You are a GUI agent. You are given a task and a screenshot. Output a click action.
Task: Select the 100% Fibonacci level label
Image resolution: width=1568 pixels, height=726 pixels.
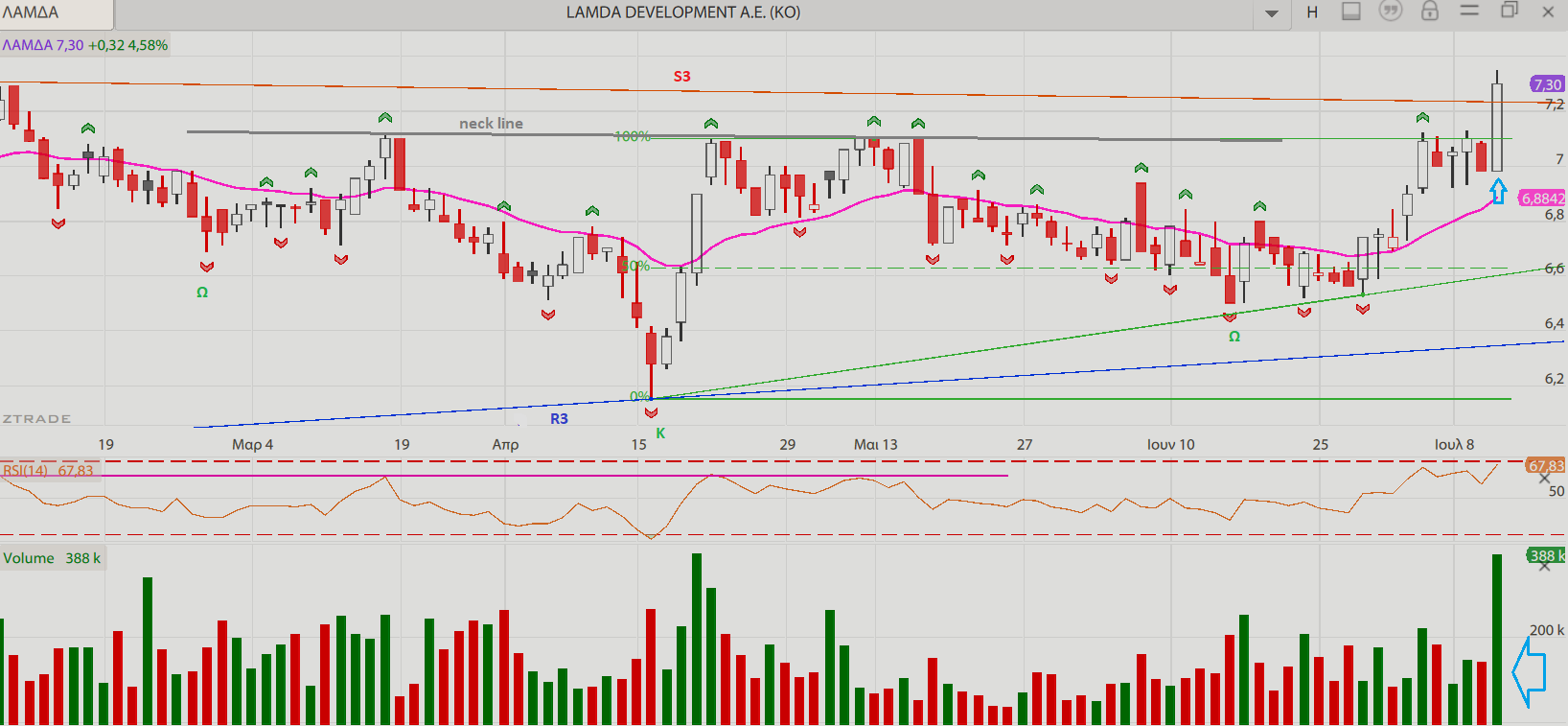[x=633, y=136]
